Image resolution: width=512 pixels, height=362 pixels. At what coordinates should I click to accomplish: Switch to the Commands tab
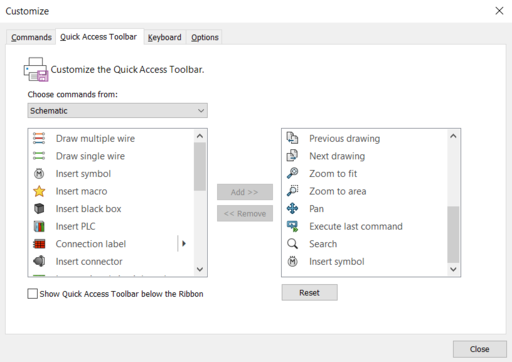31,37
